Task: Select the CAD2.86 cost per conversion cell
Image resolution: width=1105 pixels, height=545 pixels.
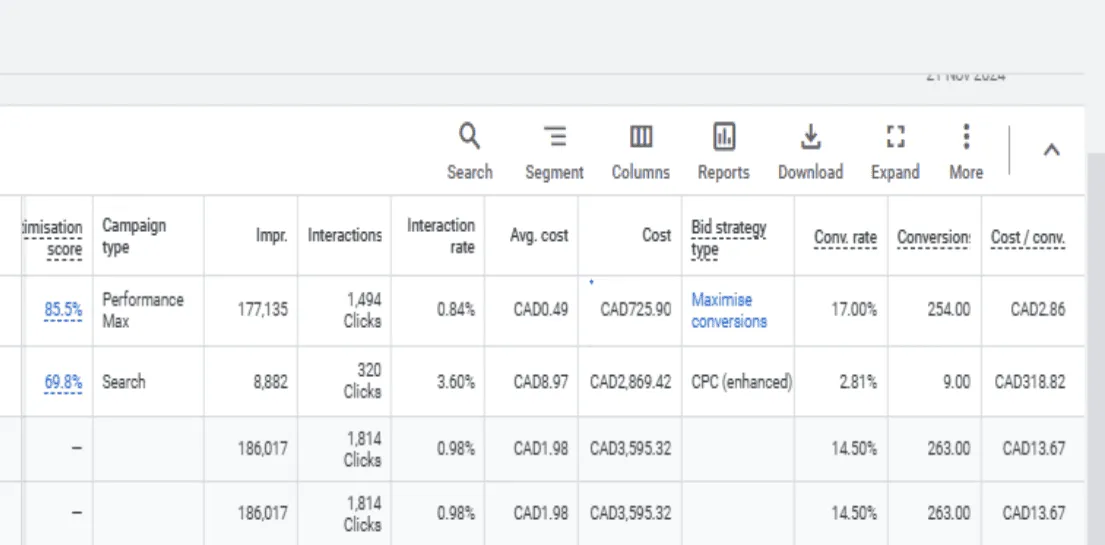Action: tap(1033, 311)
